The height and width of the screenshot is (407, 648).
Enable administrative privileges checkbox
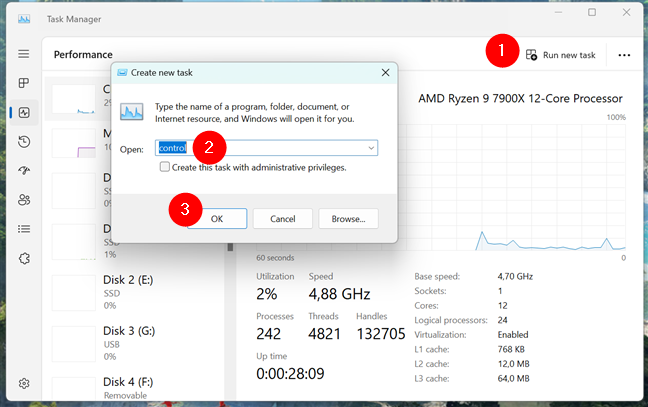[164, 167]
